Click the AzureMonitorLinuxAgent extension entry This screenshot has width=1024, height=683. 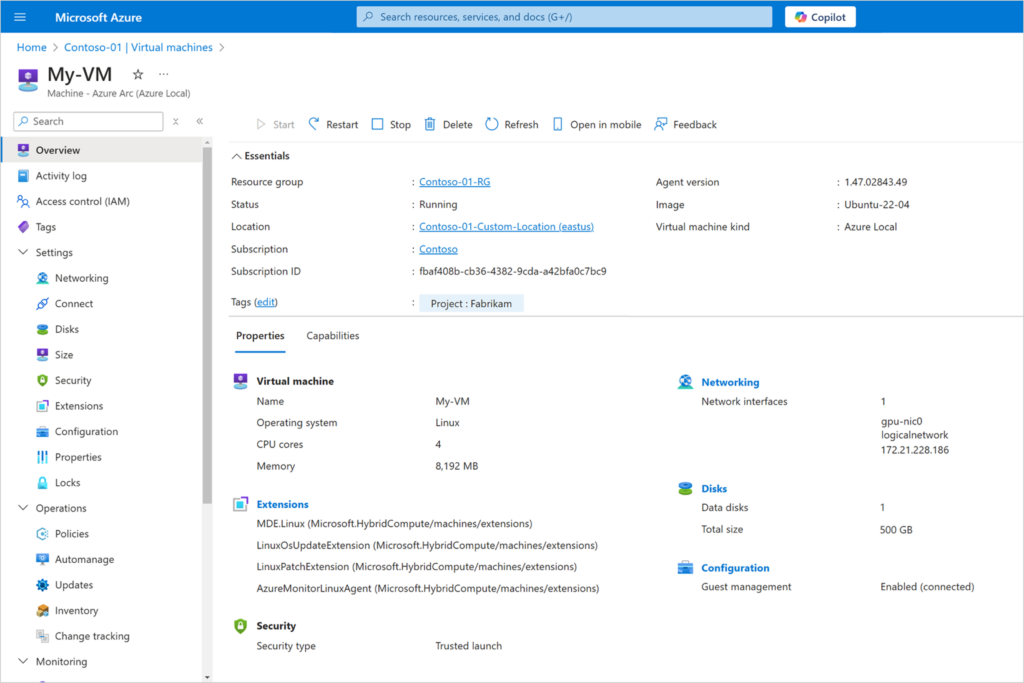click(428, 588)
